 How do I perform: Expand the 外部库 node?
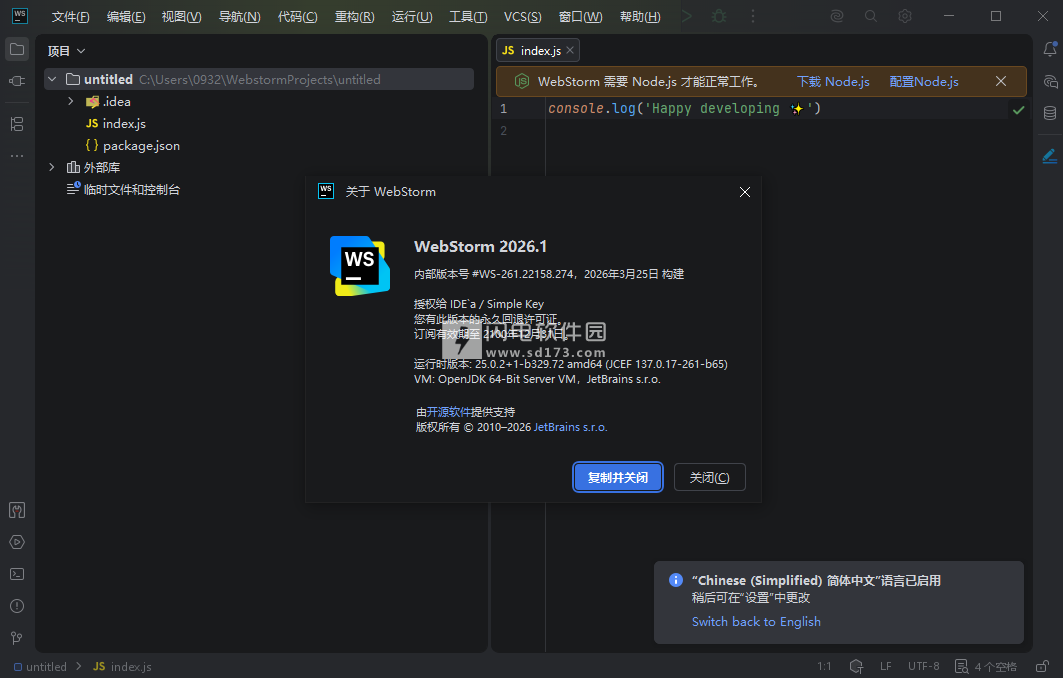[52, 167]
